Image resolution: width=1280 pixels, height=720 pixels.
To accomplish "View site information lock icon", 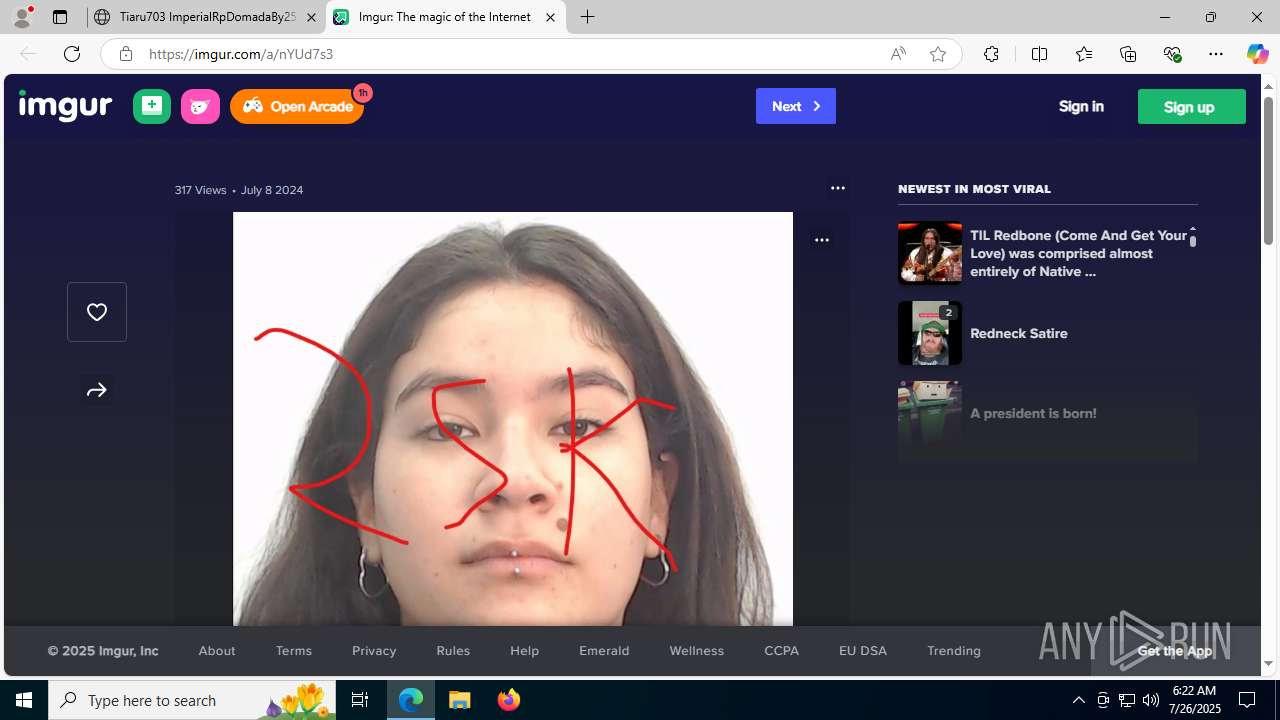I will point(125,54).
